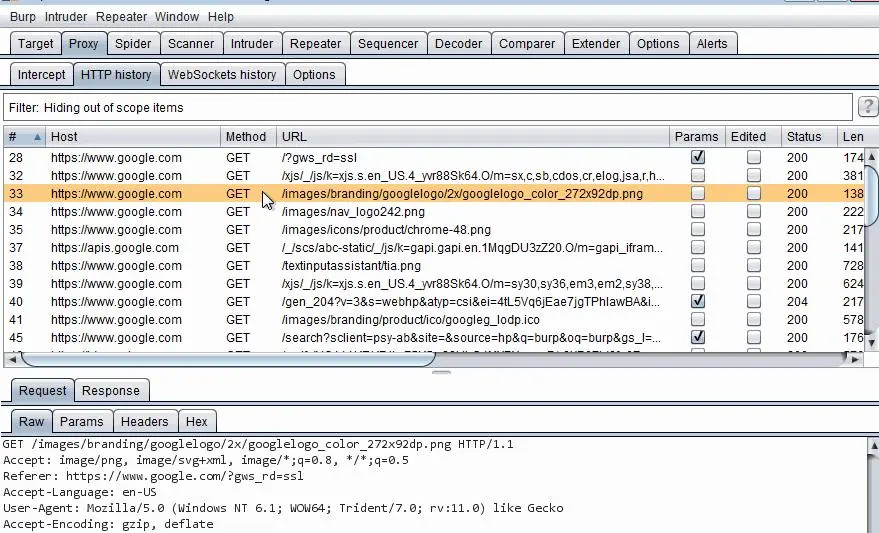Viewport: 879px width, 533px height.
Task: Select the horizontal scrollbar thumb of table
Action: [x=228, y=359]
